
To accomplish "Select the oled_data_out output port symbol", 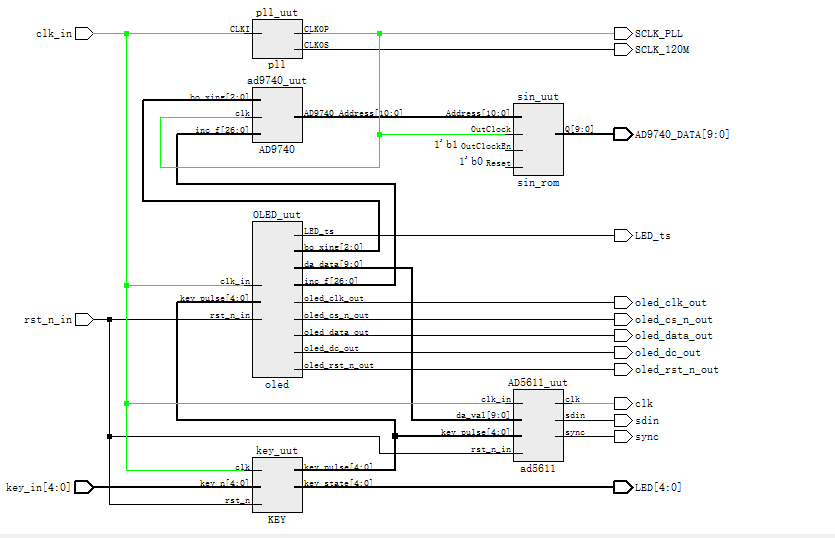I will (623, 336).
